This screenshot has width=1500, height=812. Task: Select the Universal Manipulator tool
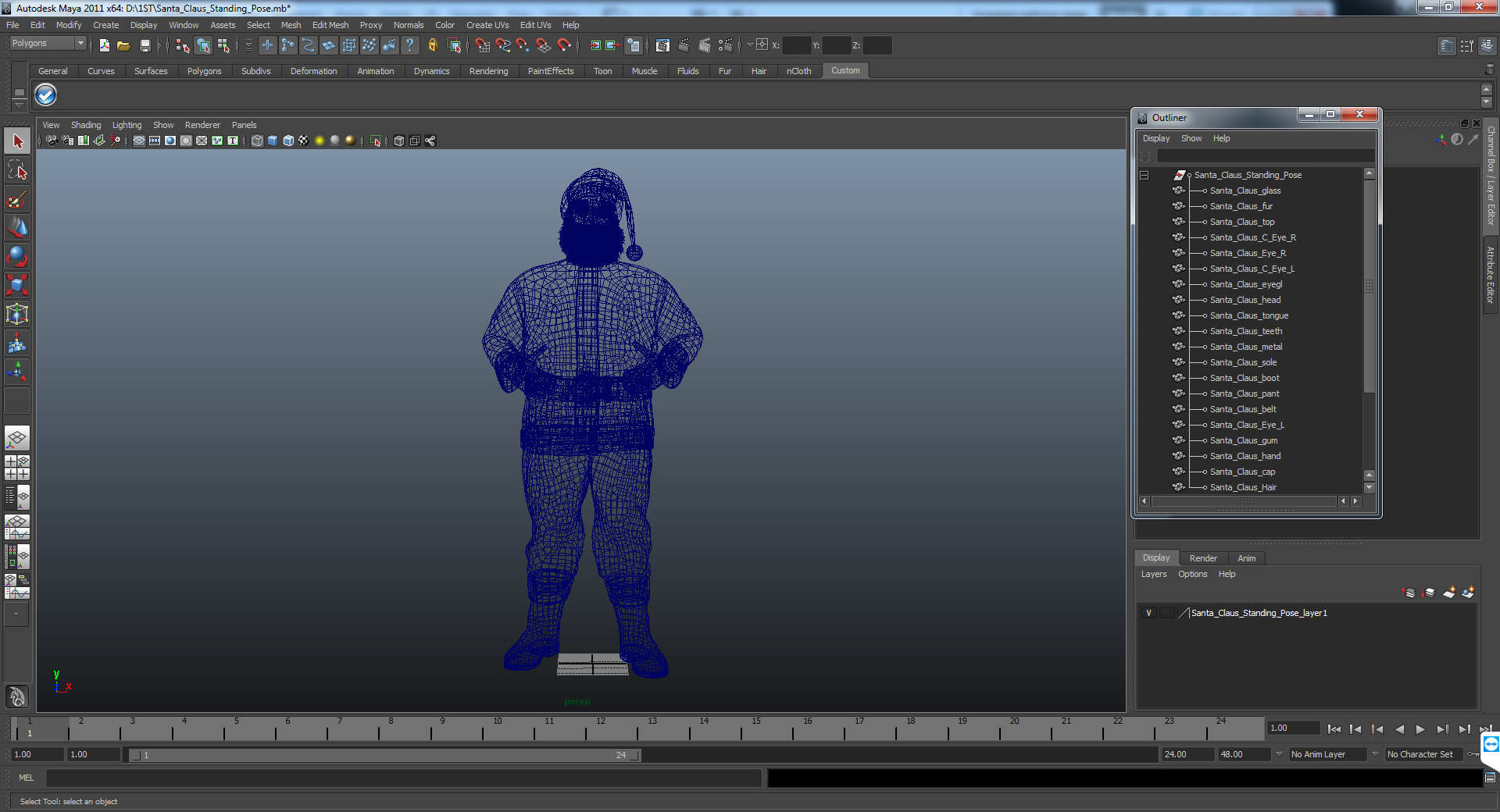(x=17, y=314)
